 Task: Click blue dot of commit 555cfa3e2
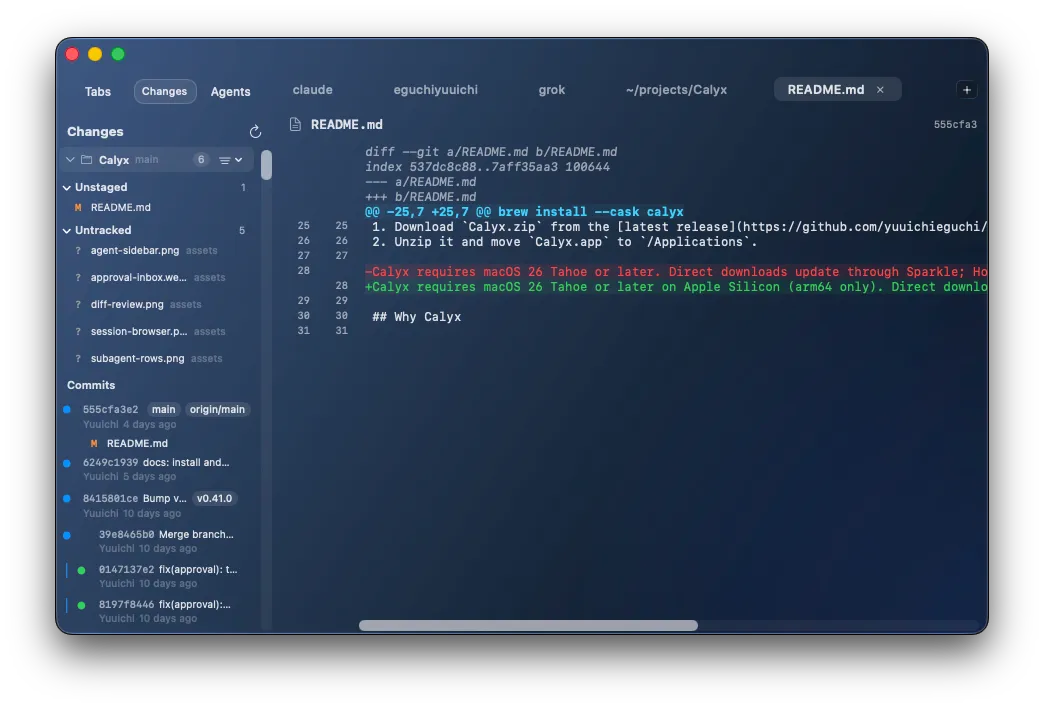coord(67,410)
